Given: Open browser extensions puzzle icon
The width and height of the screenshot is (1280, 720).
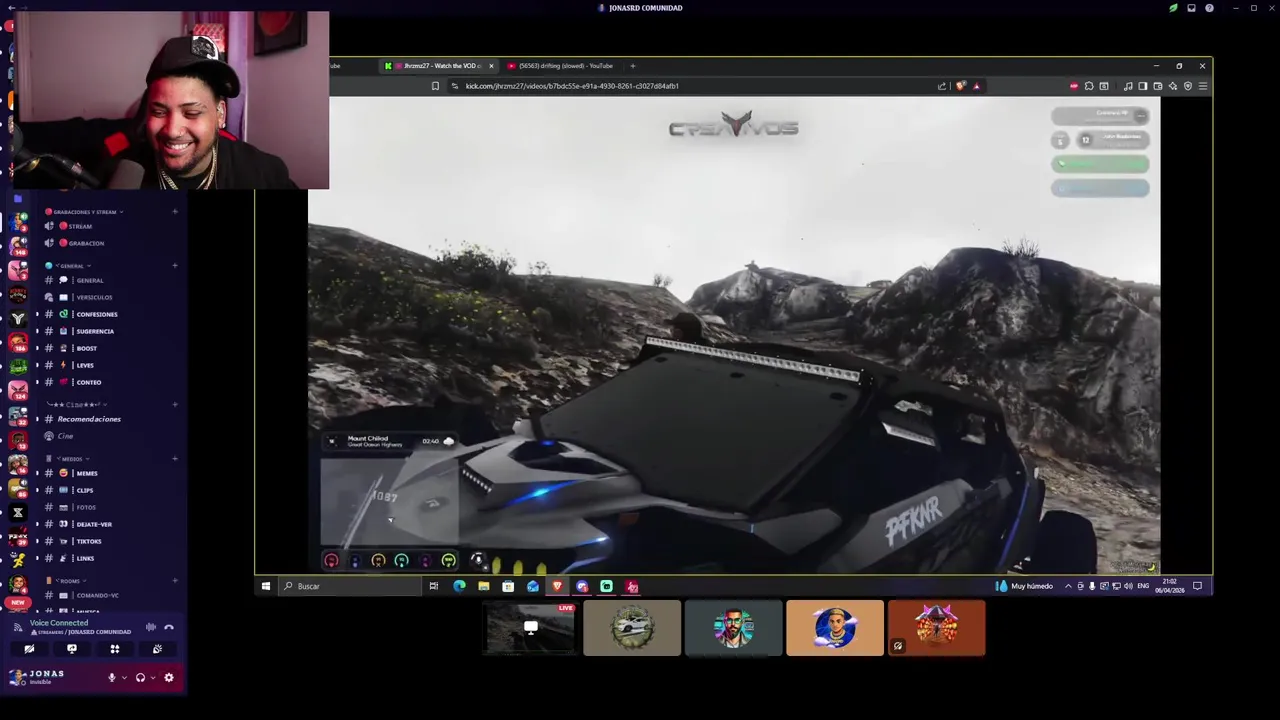Looking at the screenshot, I should 1089,86.
